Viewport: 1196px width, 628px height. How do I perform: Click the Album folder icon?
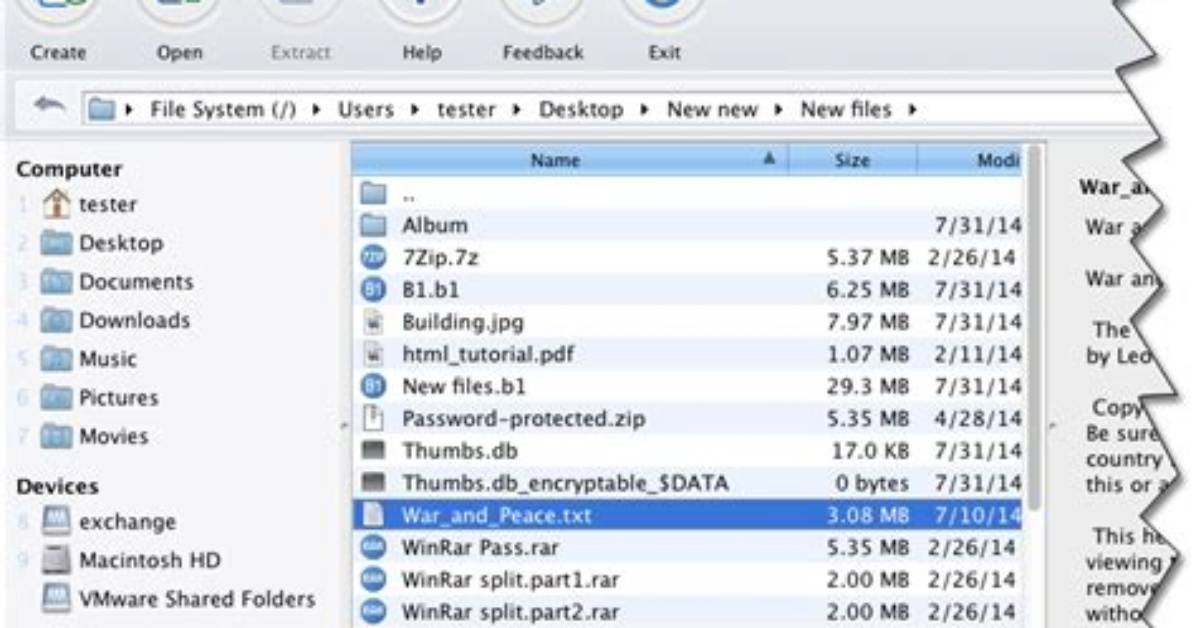(373, 225)
